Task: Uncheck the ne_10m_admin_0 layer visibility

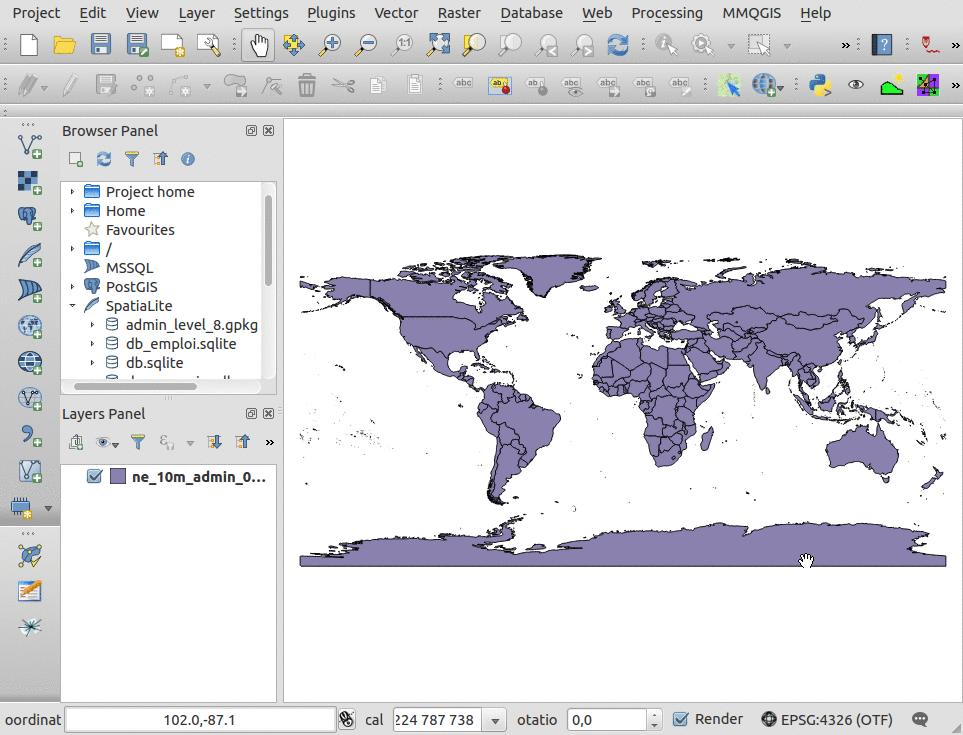Action: click(x=95, y=476)
